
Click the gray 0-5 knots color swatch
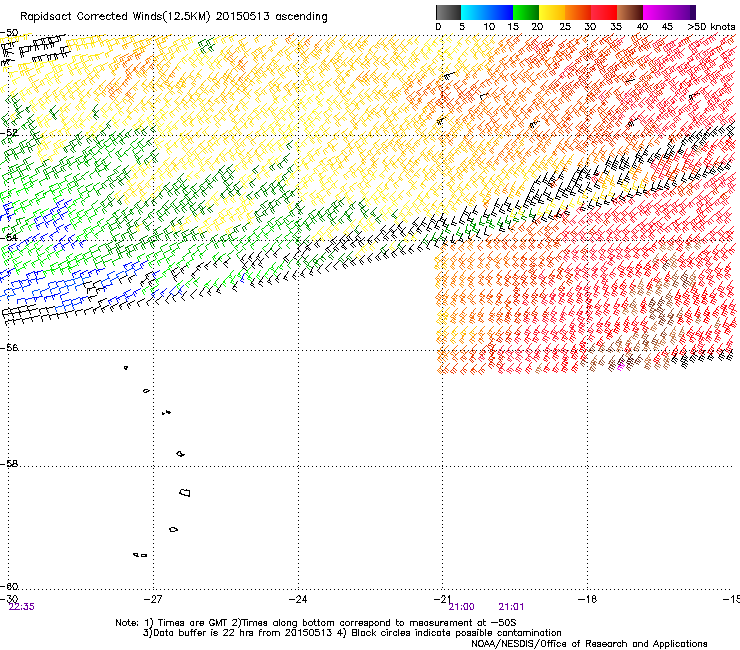[x=448, y=12]
